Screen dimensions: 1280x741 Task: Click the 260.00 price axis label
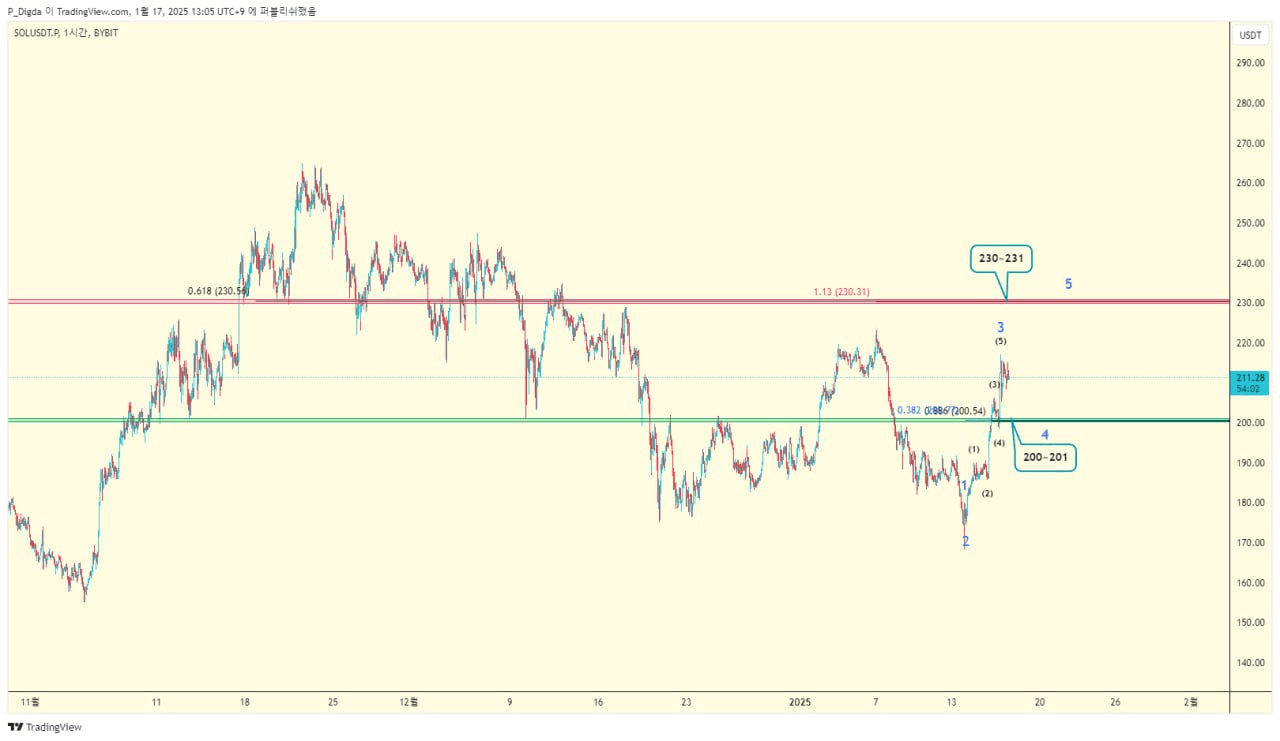point(1251,183)
